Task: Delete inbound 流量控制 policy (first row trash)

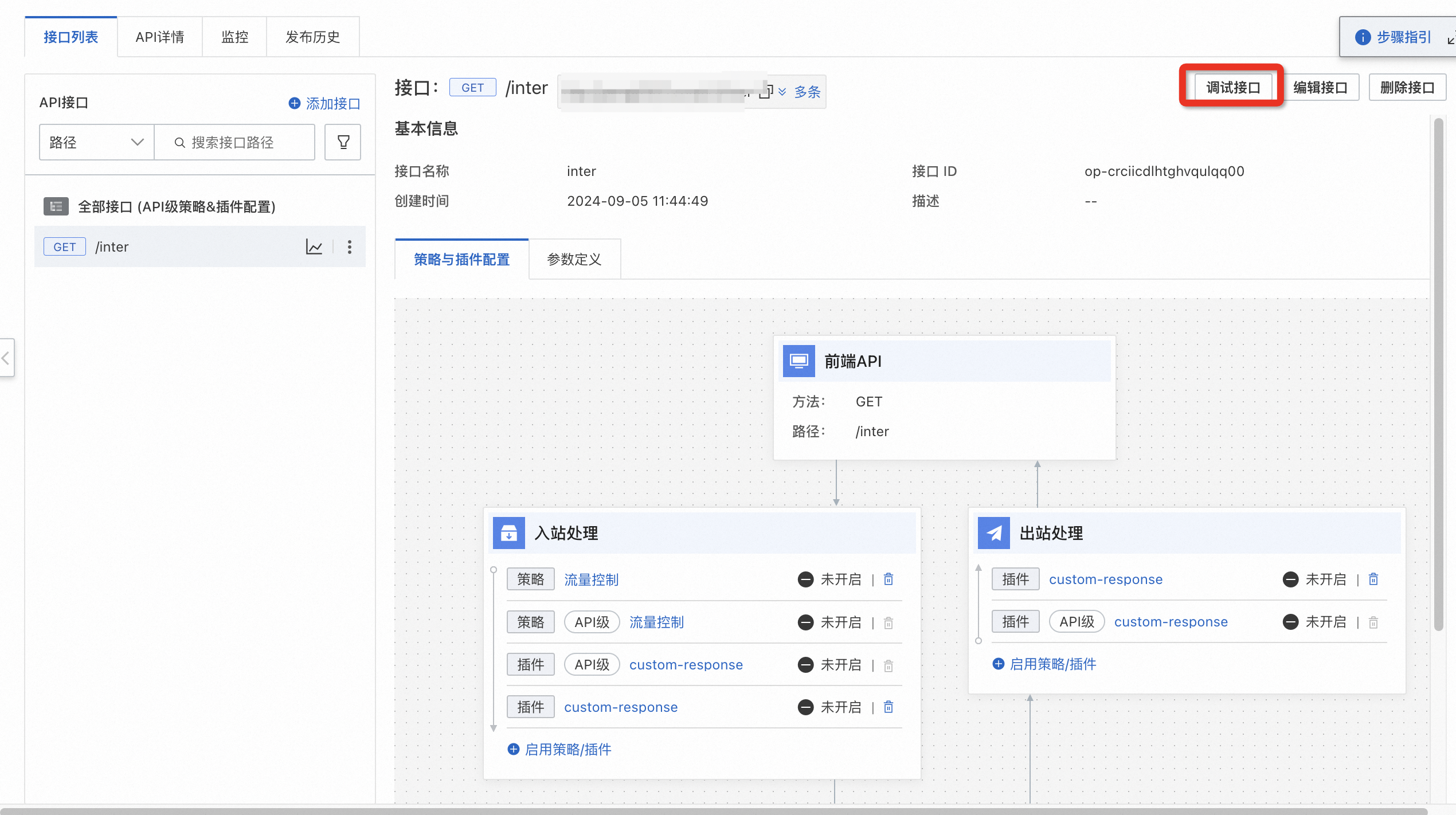Action: (x=889, y=579)
